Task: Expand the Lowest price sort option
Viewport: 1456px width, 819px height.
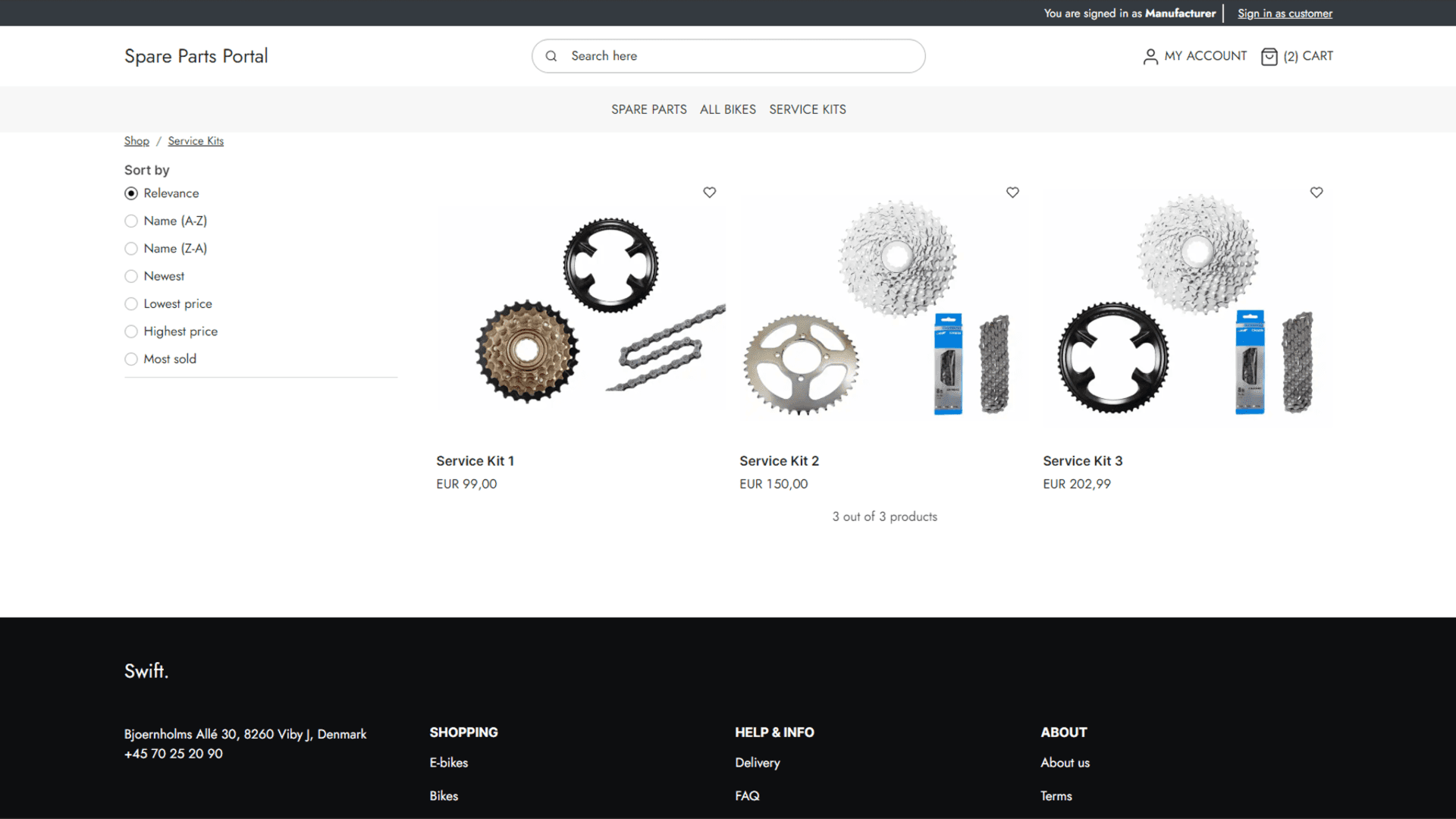Action: click(x=131, y=303)
